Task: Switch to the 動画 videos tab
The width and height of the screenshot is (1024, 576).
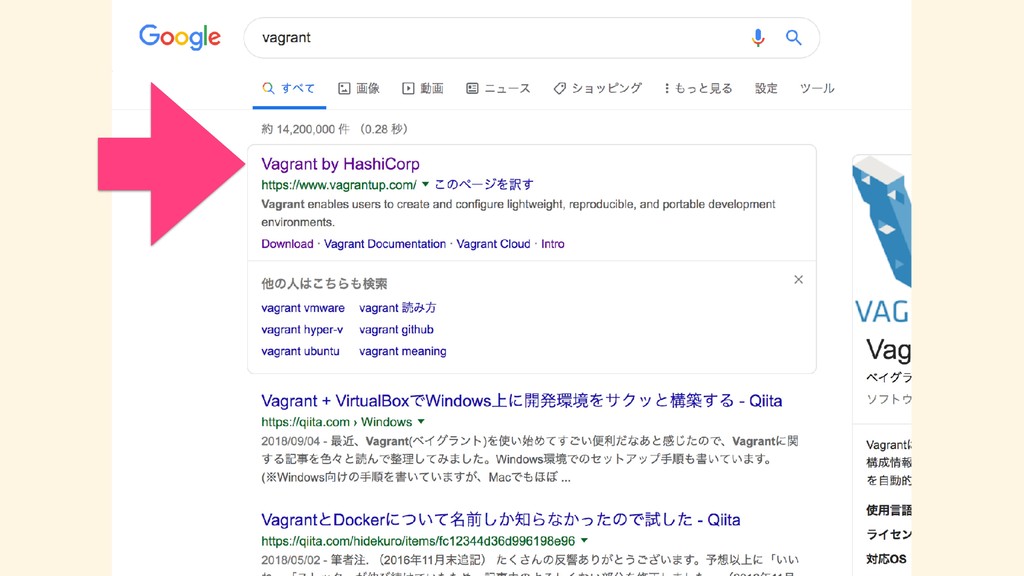Action: pos(423,88)
